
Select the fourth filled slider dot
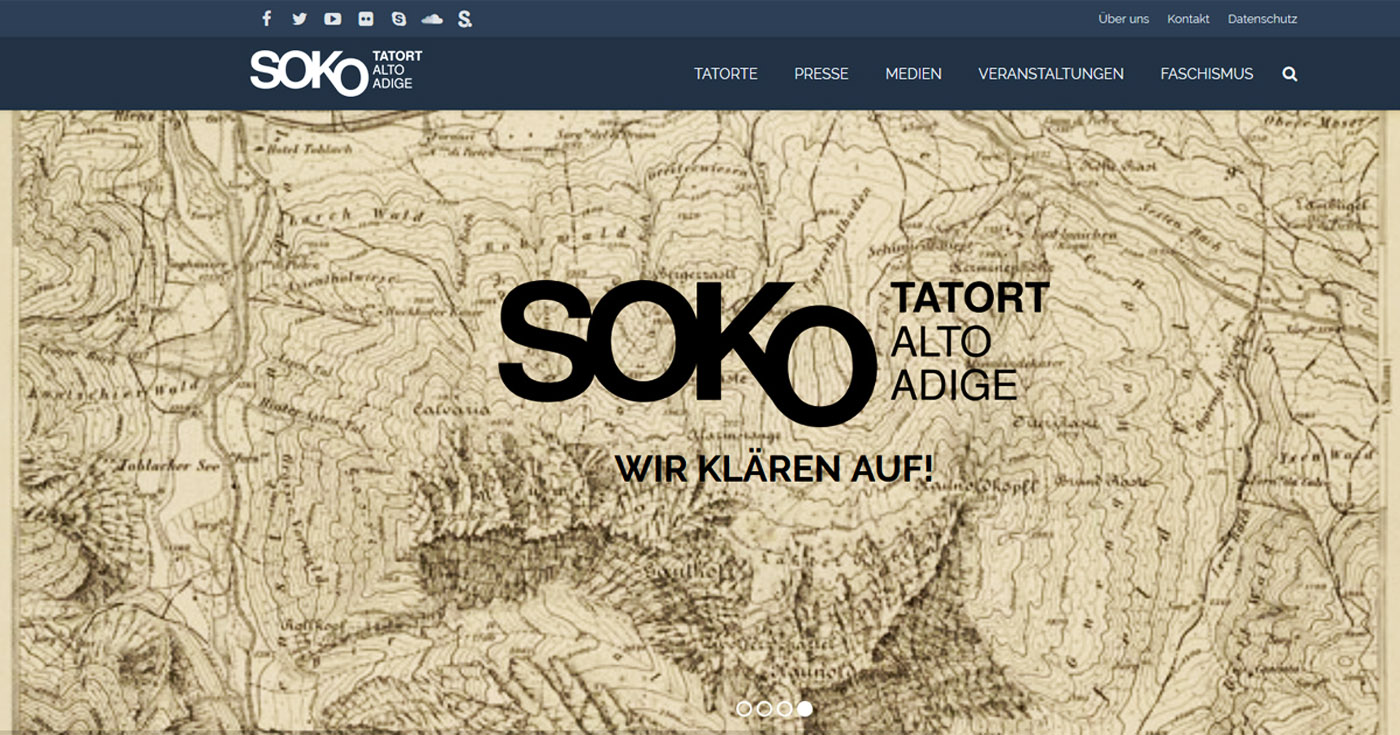(804, 709)
